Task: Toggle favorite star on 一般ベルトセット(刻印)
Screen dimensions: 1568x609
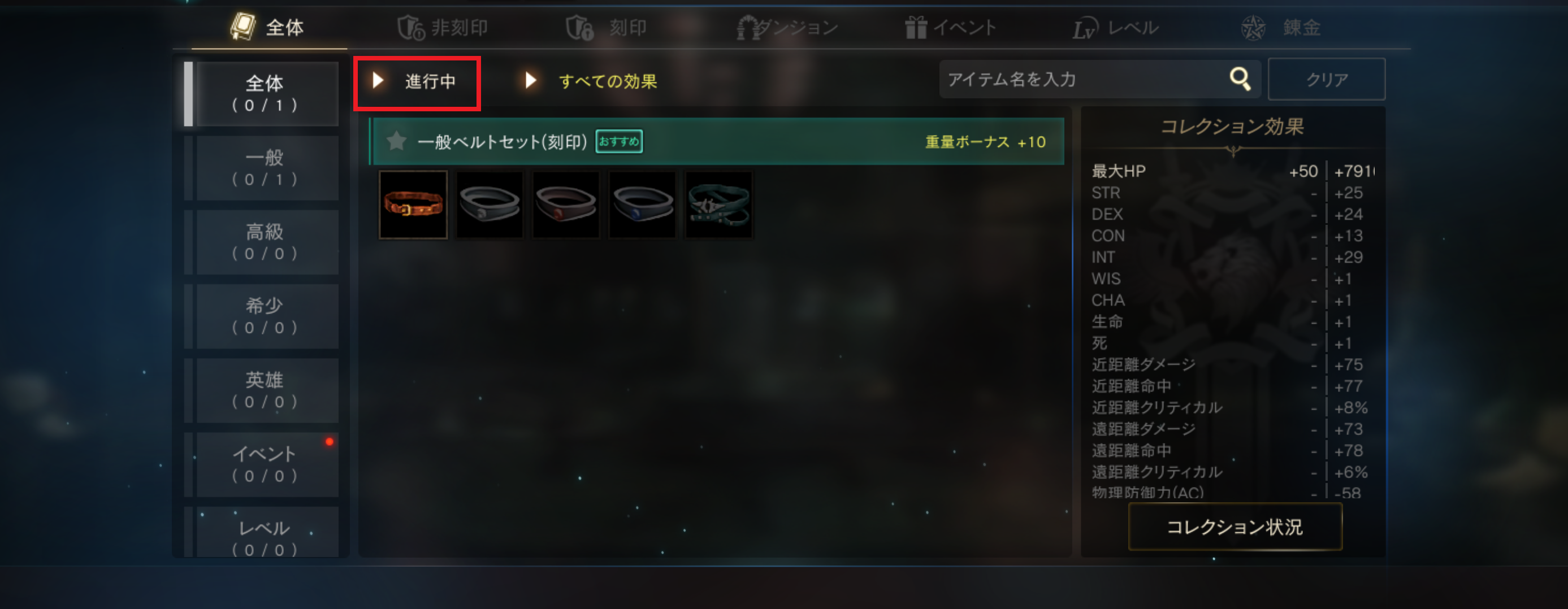Action: click(x=396, y=141)
